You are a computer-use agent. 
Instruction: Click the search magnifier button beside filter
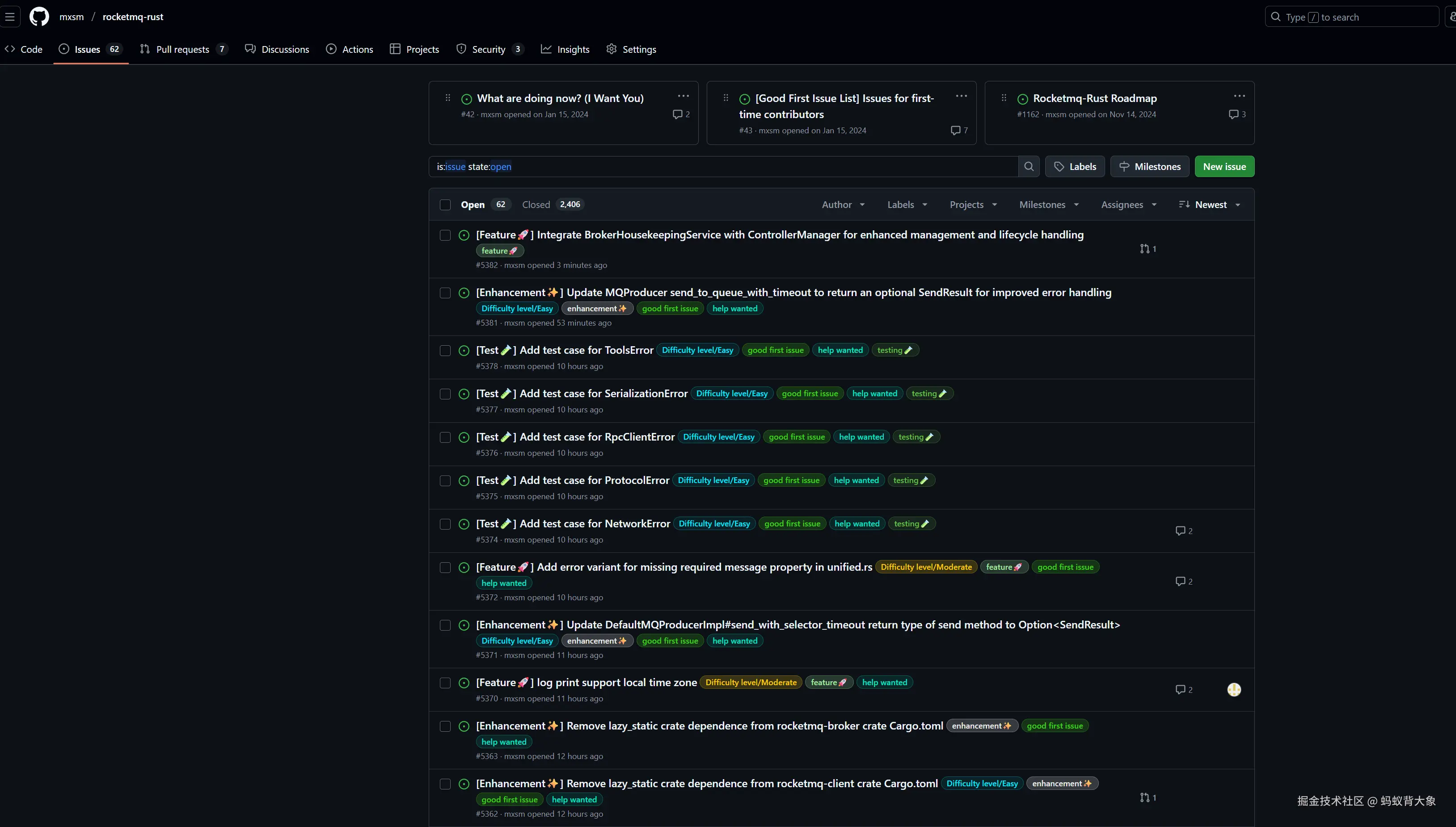coord(1029,166)
